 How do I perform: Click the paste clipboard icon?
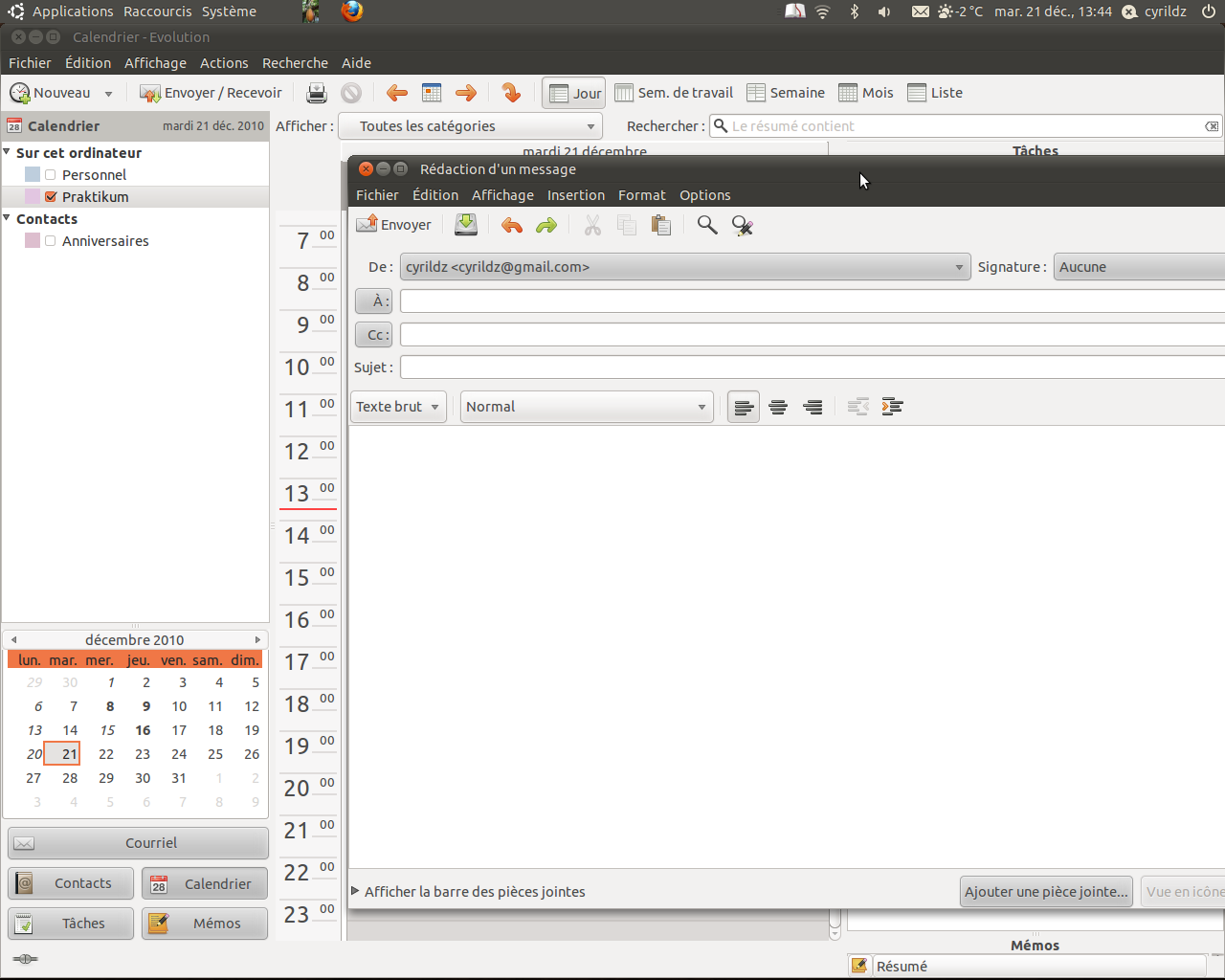coord(660,225)
